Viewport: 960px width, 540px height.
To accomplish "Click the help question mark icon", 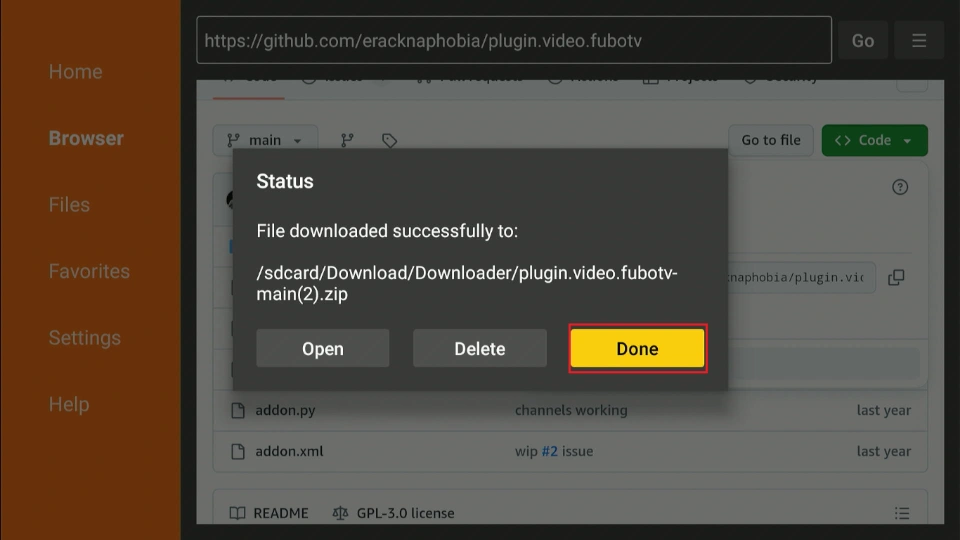I will tap(899, 187).
